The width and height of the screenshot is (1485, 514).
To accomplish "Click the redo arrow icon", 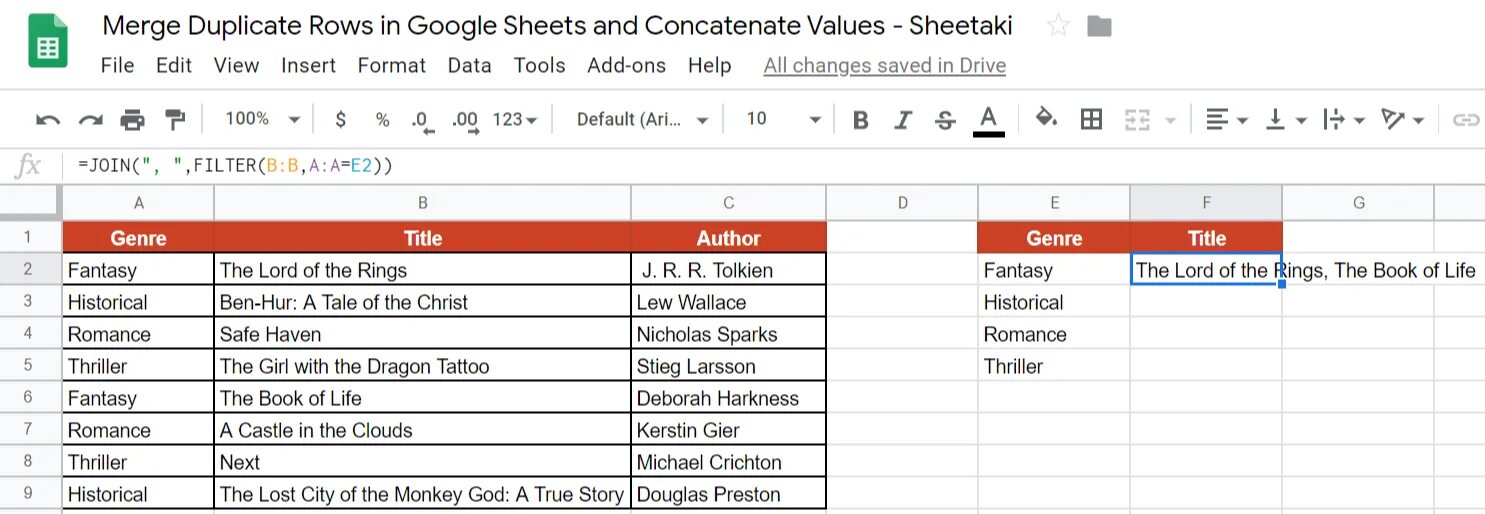I will coord(90,120).
